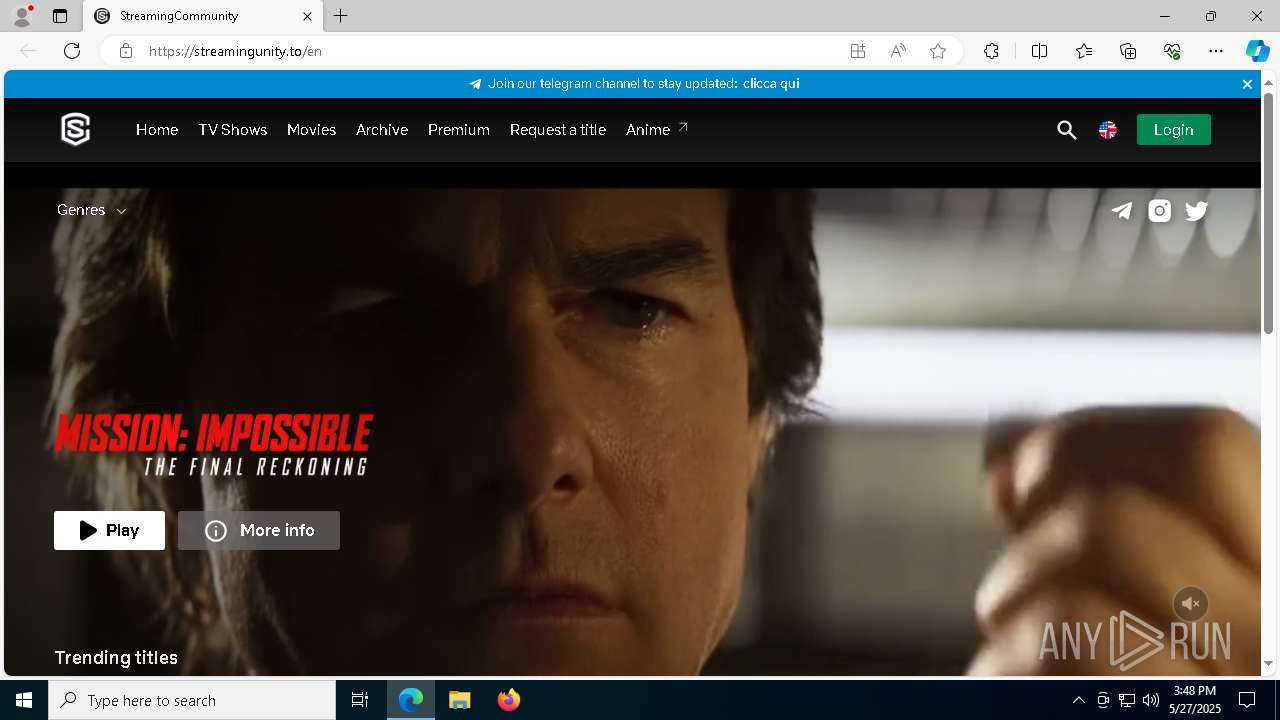Click the page's vertical scrollbar thumb
Image resolution: width=1280 pixels, height=720 pixels.
click(x=1268, y=212)
